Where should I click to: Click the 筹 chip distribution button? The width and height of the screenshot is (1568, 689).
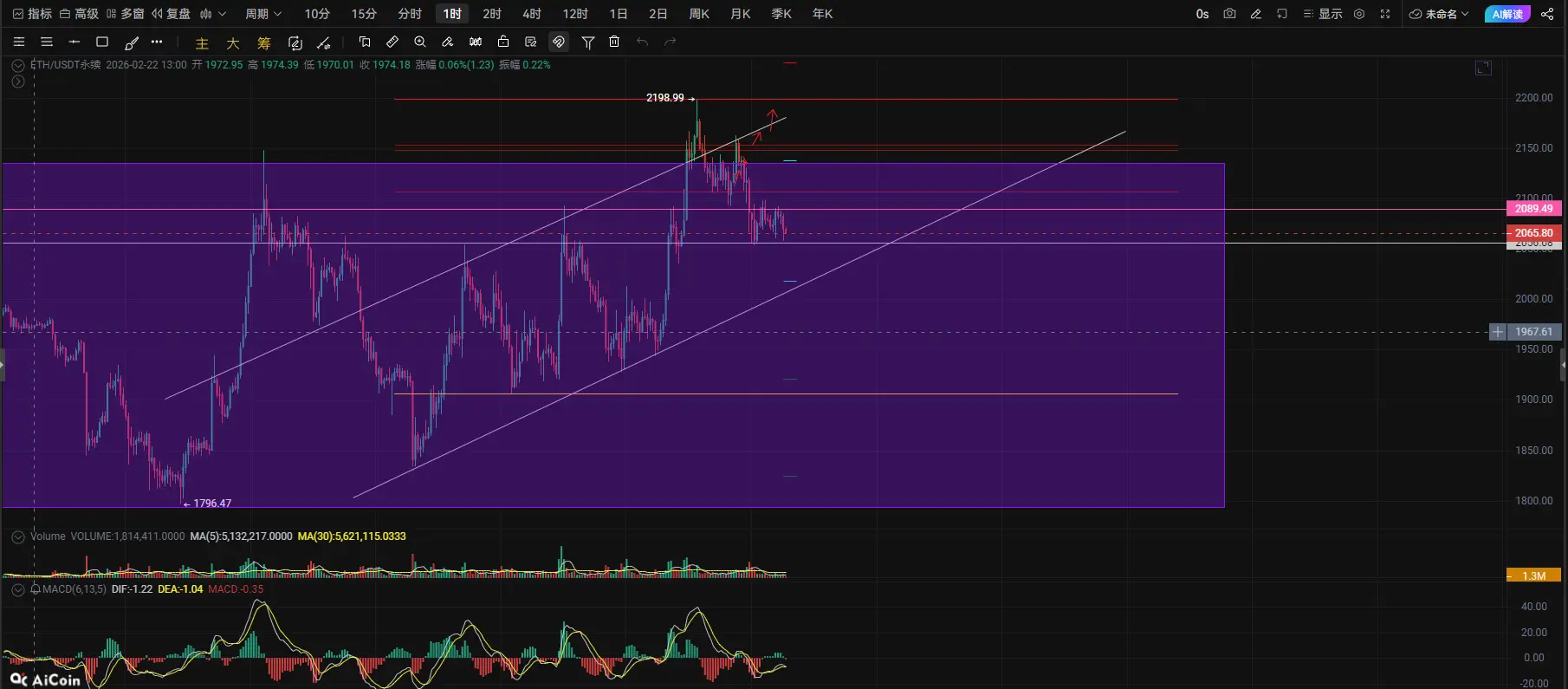[264, 42]
